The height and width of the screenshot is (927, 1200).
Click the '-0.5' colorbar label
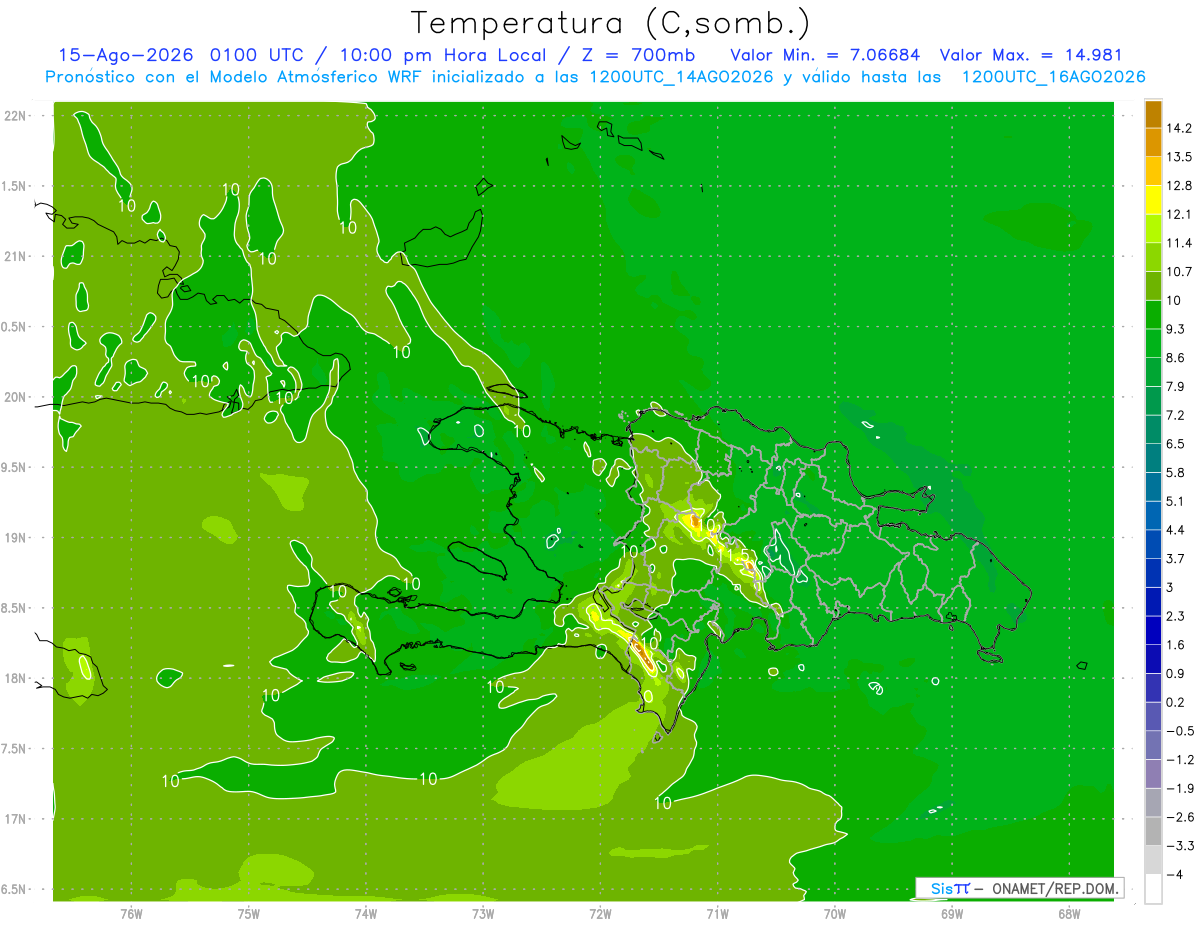click(1180, 731)
